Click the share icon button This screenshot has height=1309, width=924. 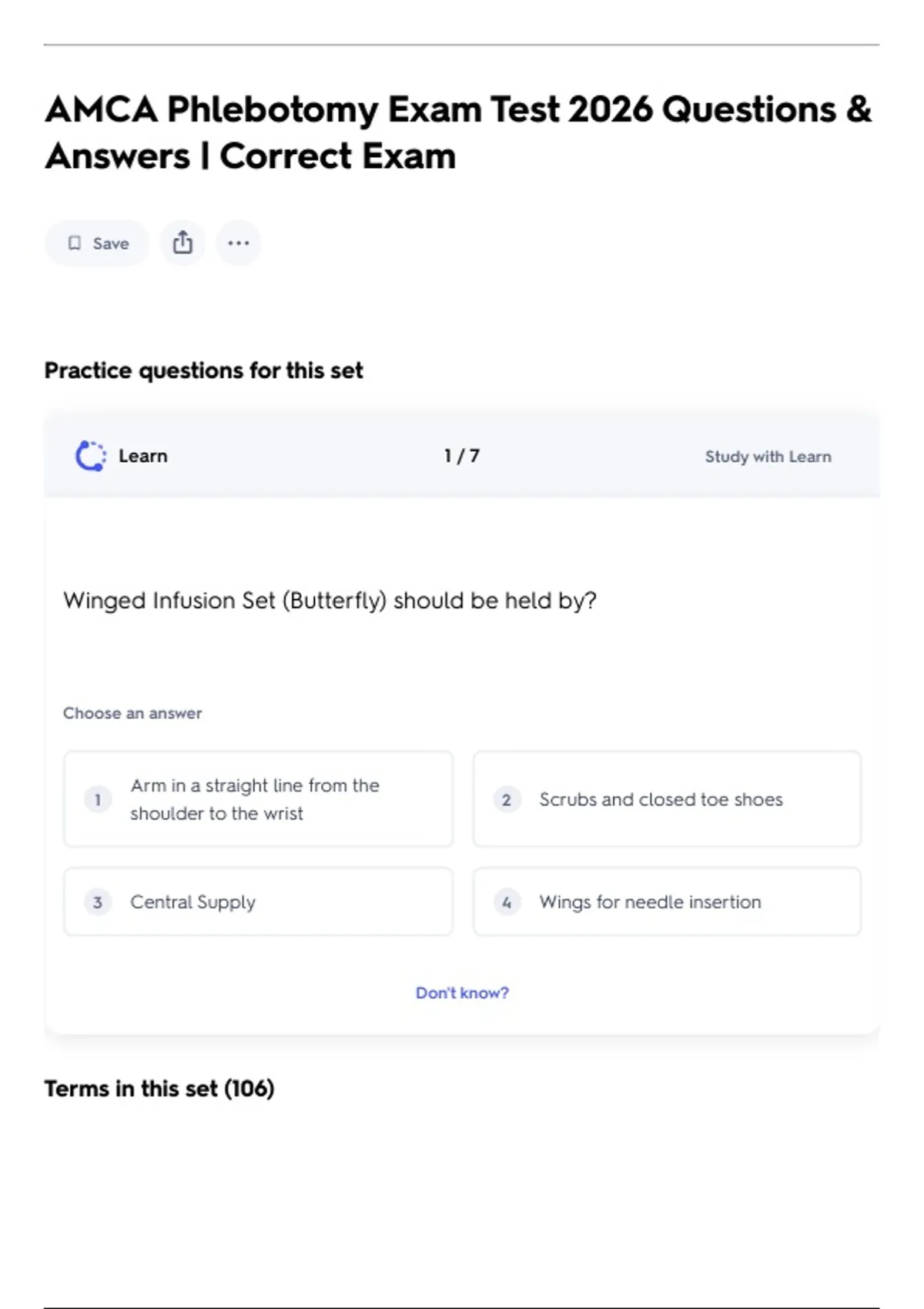click(x=182, y=243)
